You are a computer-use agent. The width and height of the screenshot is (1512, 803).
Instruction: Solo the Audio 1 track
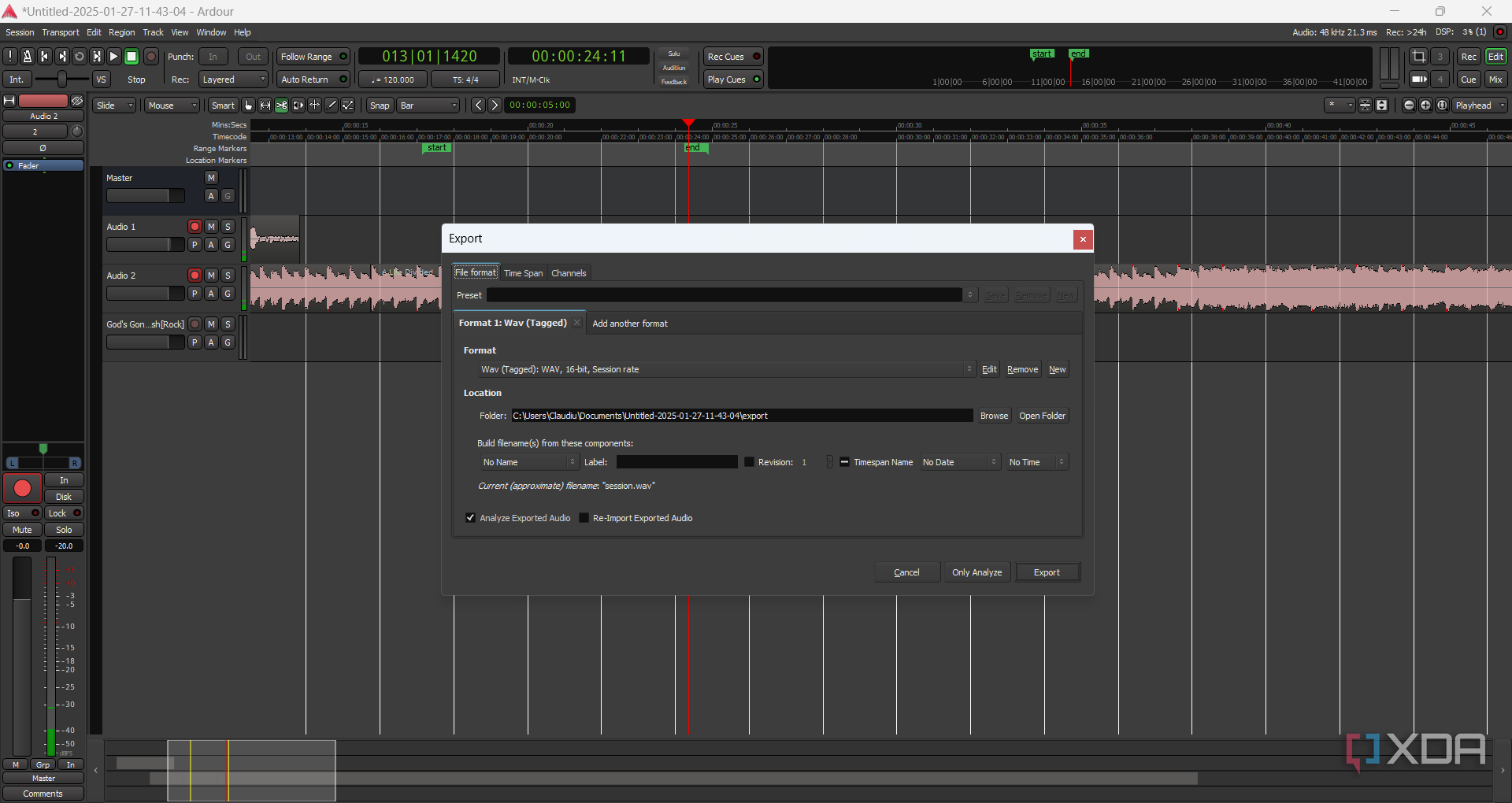228,227
